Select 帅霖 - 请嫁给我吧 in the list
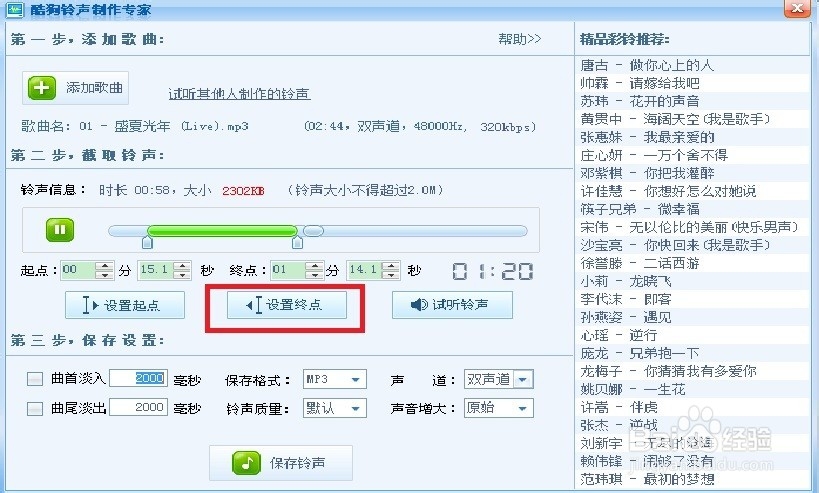 tap(694, 83)
